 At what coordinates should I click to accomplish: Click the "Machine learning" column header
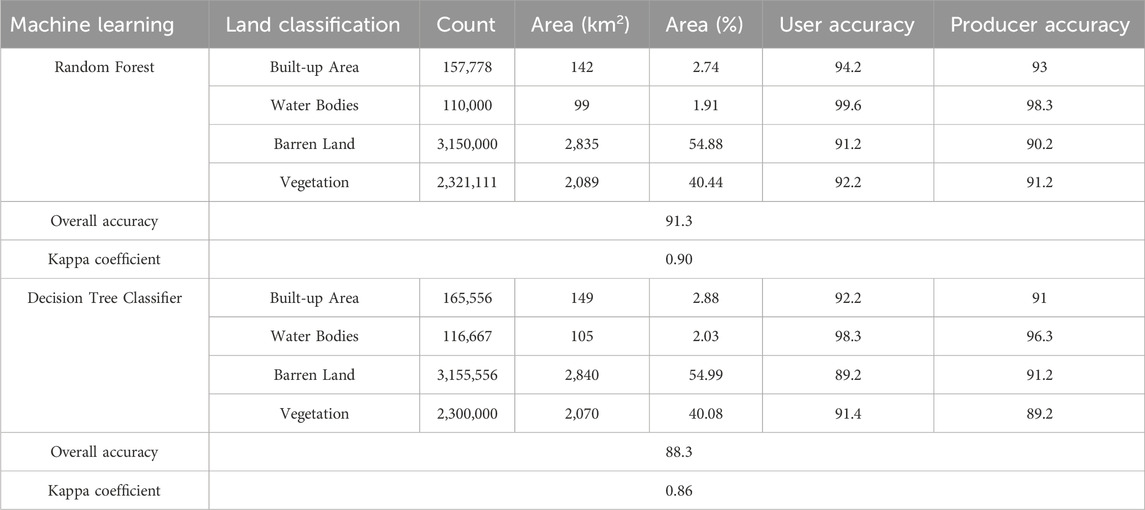click(x=92, y=25)
